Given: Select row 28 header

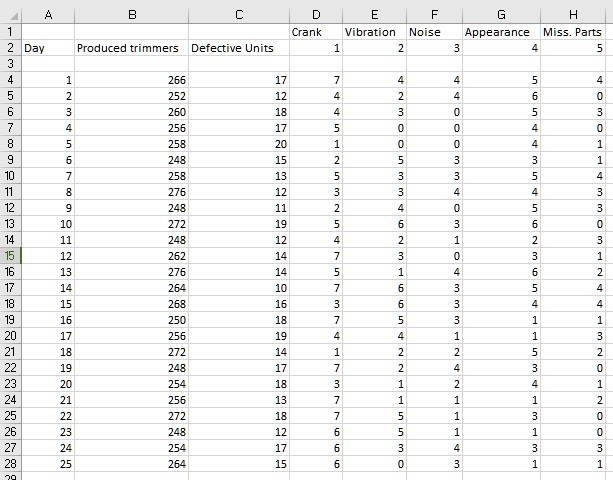Looking at the screenshot, I should coord(10,464).
